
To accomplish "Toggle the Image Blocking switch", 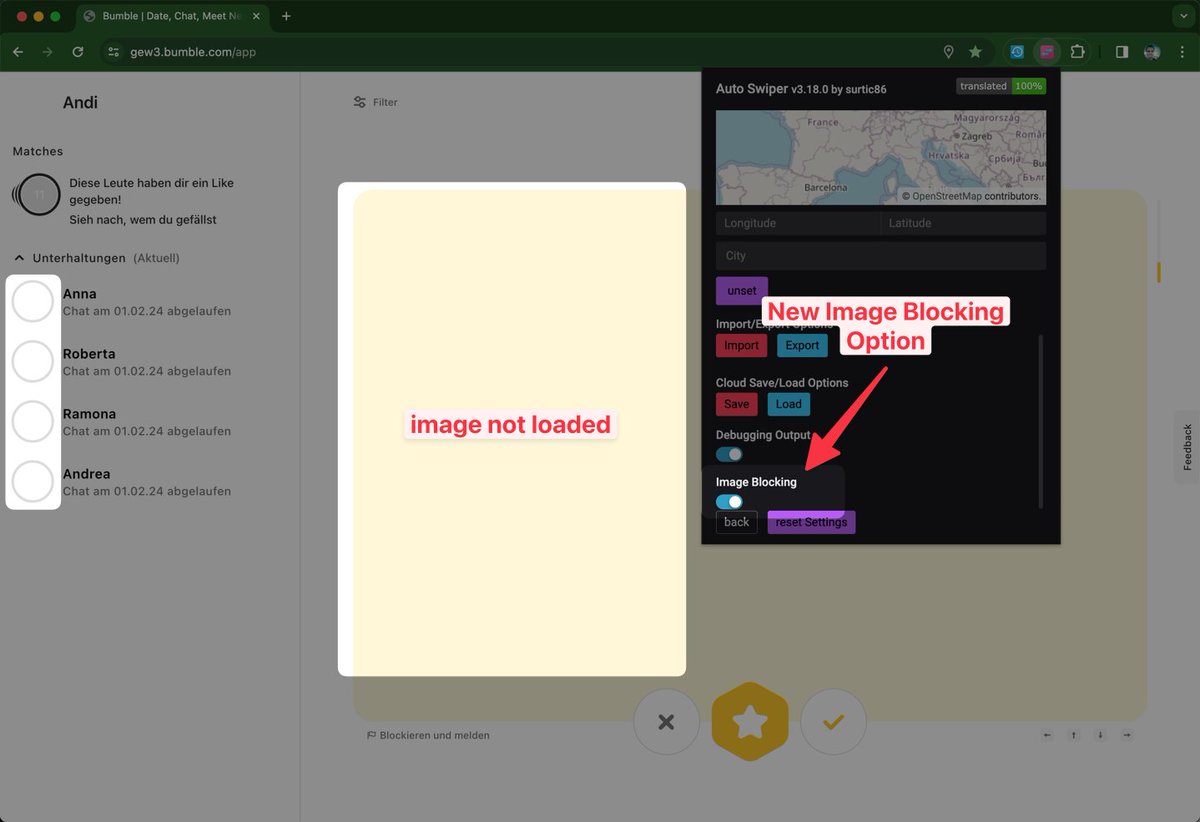I will [729, 501].
